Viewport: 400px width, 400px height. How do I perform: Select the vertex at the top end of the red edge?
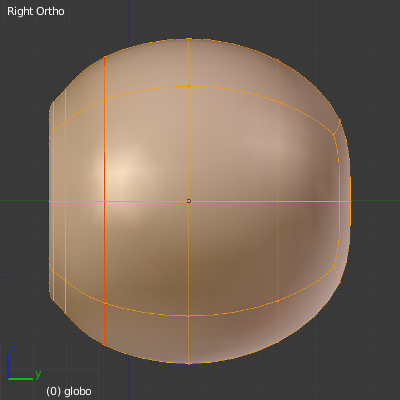104,57
